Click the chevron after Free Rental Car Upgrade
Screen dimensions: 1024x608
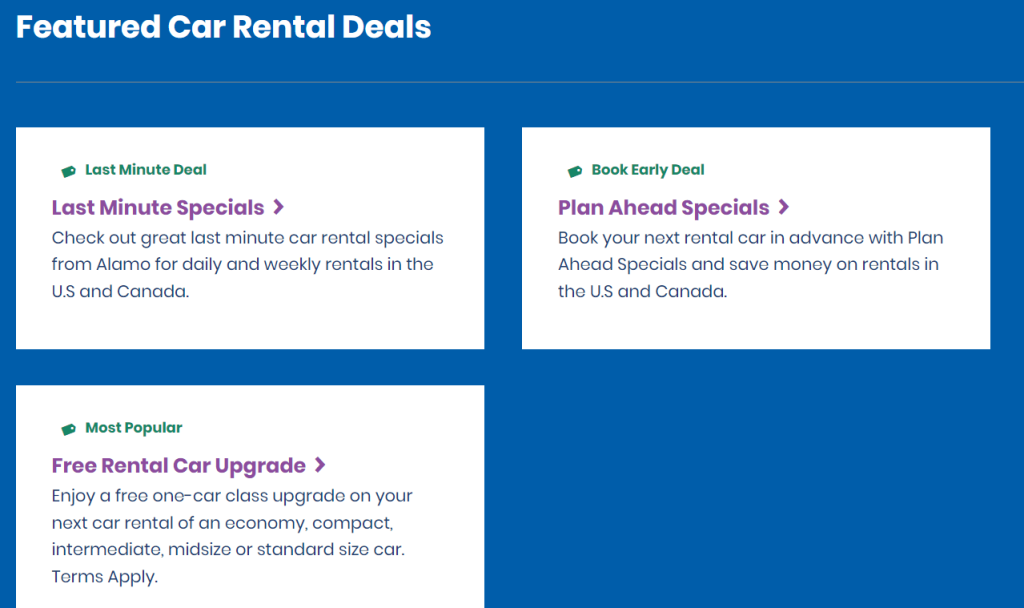(x=320, y=465)
